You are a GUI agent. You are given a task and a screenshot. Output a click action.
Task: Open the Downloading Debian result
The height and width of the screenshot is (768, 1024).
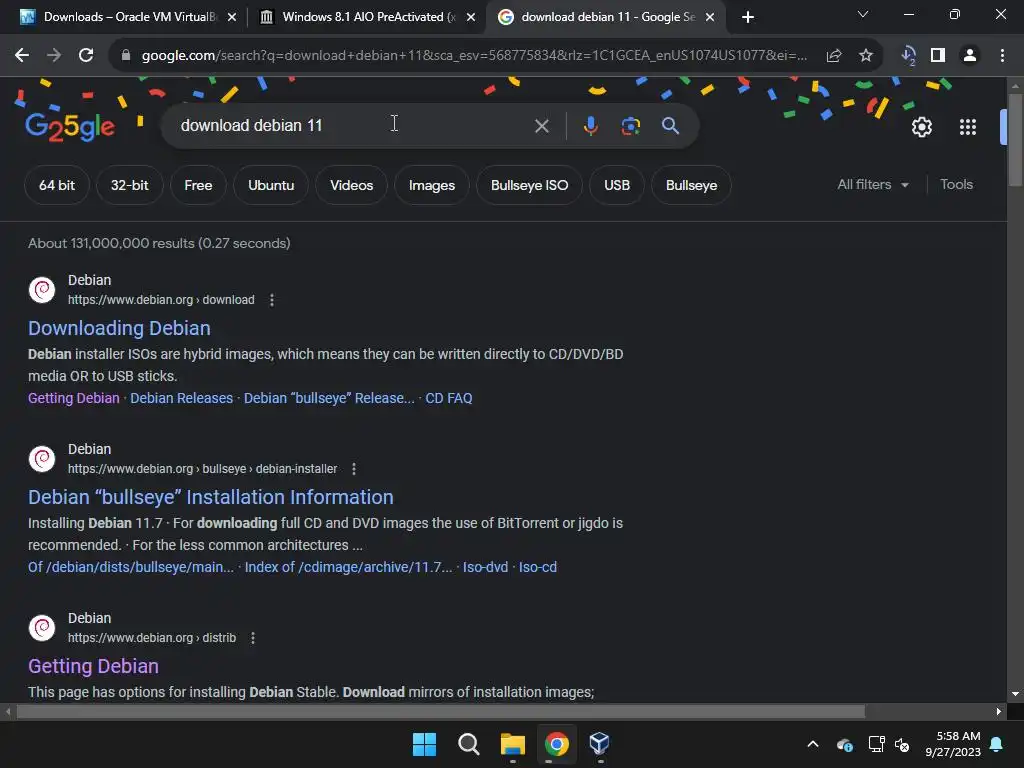[120, 328]
